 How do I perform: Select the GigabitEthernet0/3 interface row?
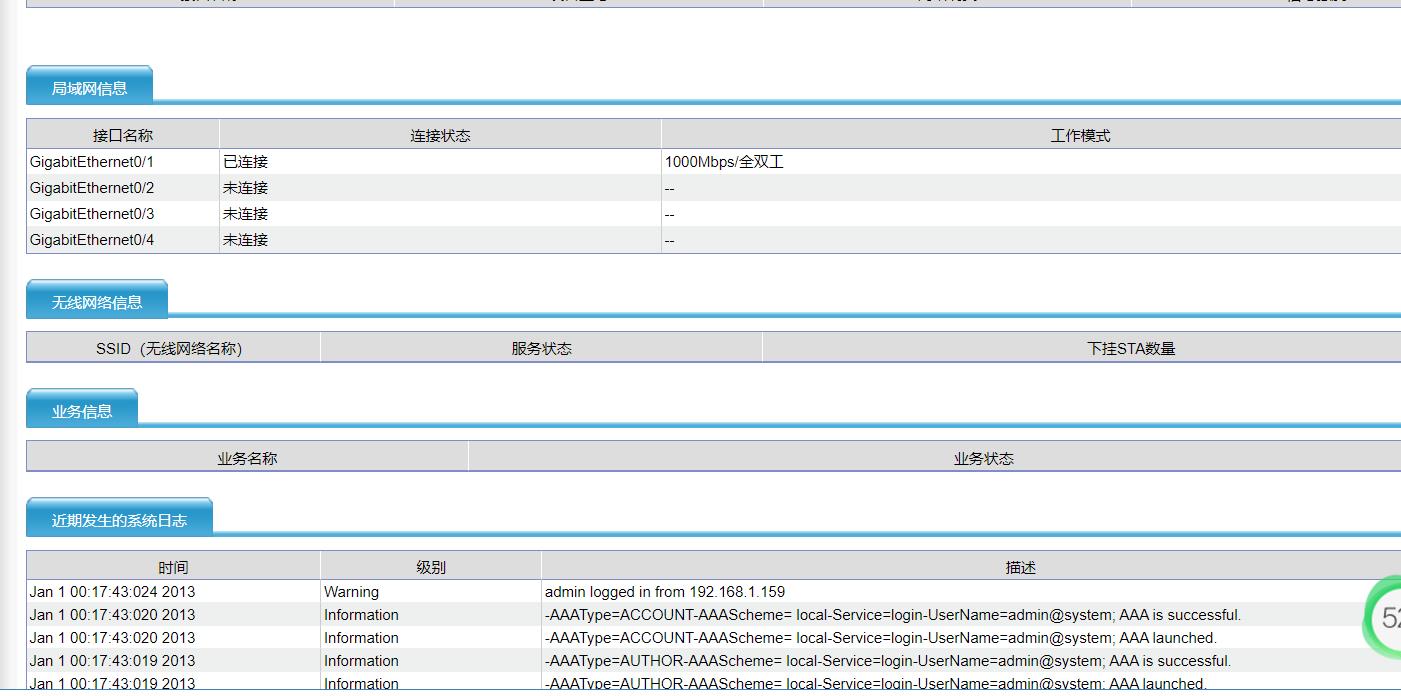click(x=713, y=213)
